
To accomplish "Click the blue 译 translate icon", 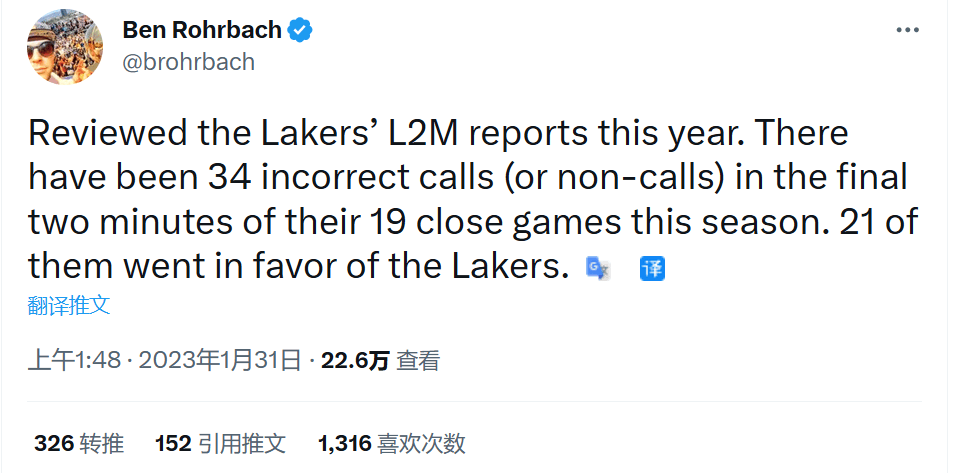I will click(x=652, y=268).
